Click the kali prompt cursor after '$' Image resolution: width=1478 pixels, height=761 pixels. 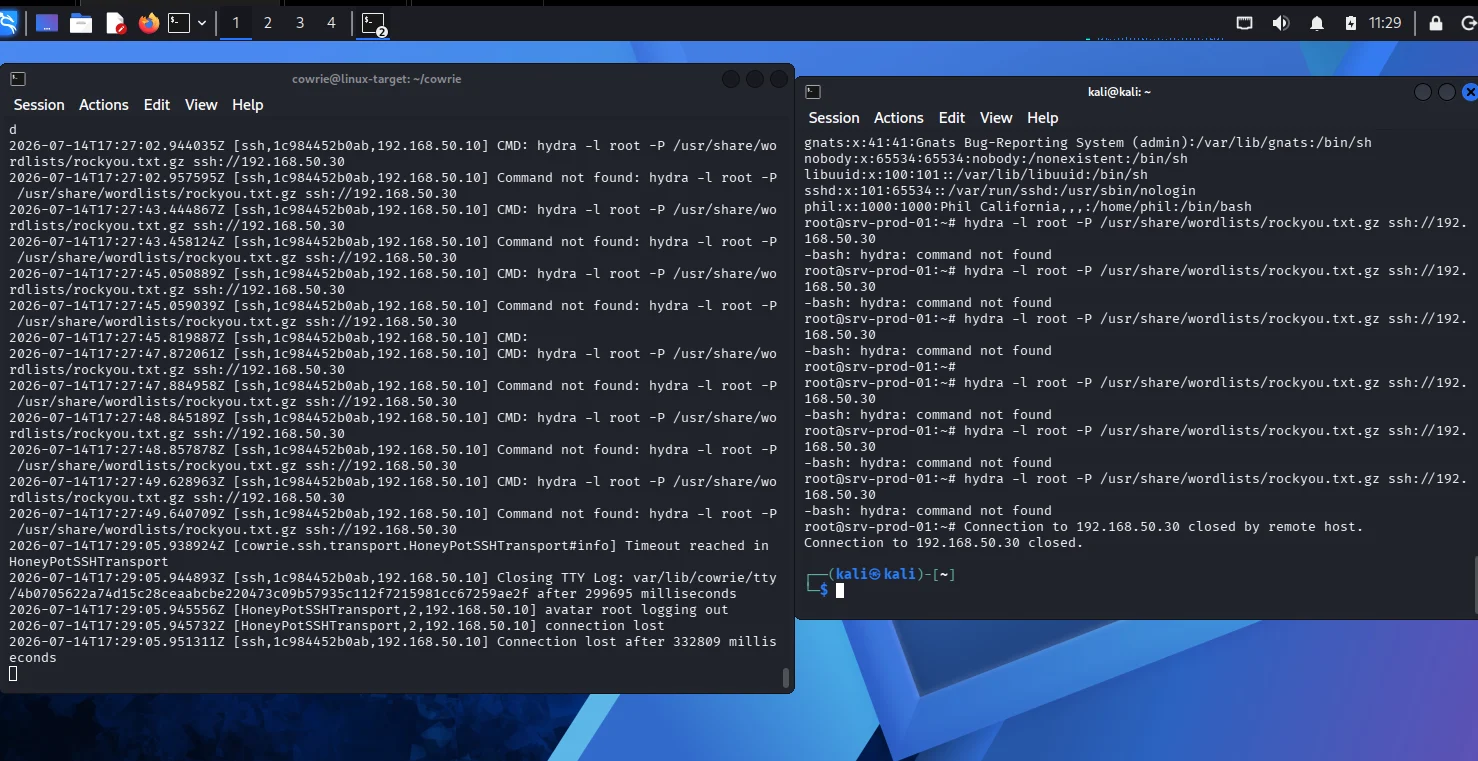[840, 591]
